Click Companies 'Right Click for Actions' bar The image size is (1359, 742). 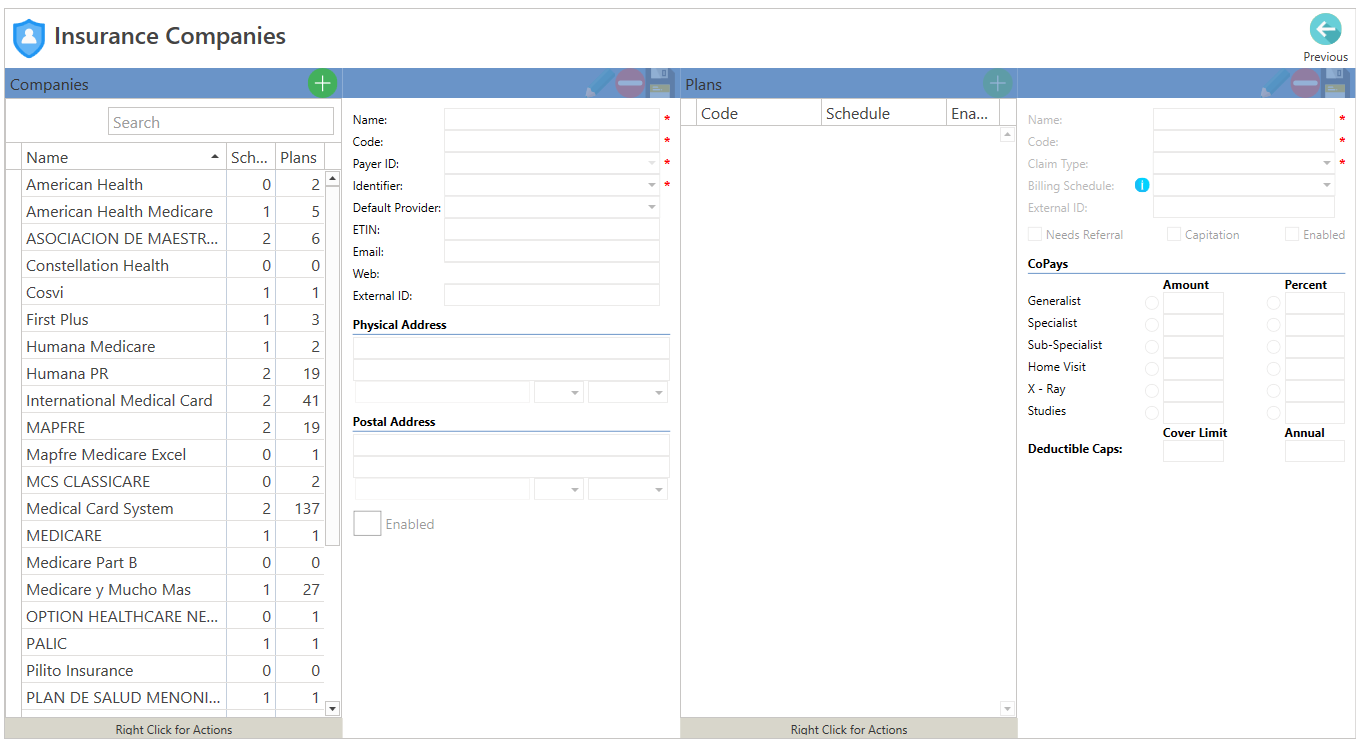click(174, 729)
